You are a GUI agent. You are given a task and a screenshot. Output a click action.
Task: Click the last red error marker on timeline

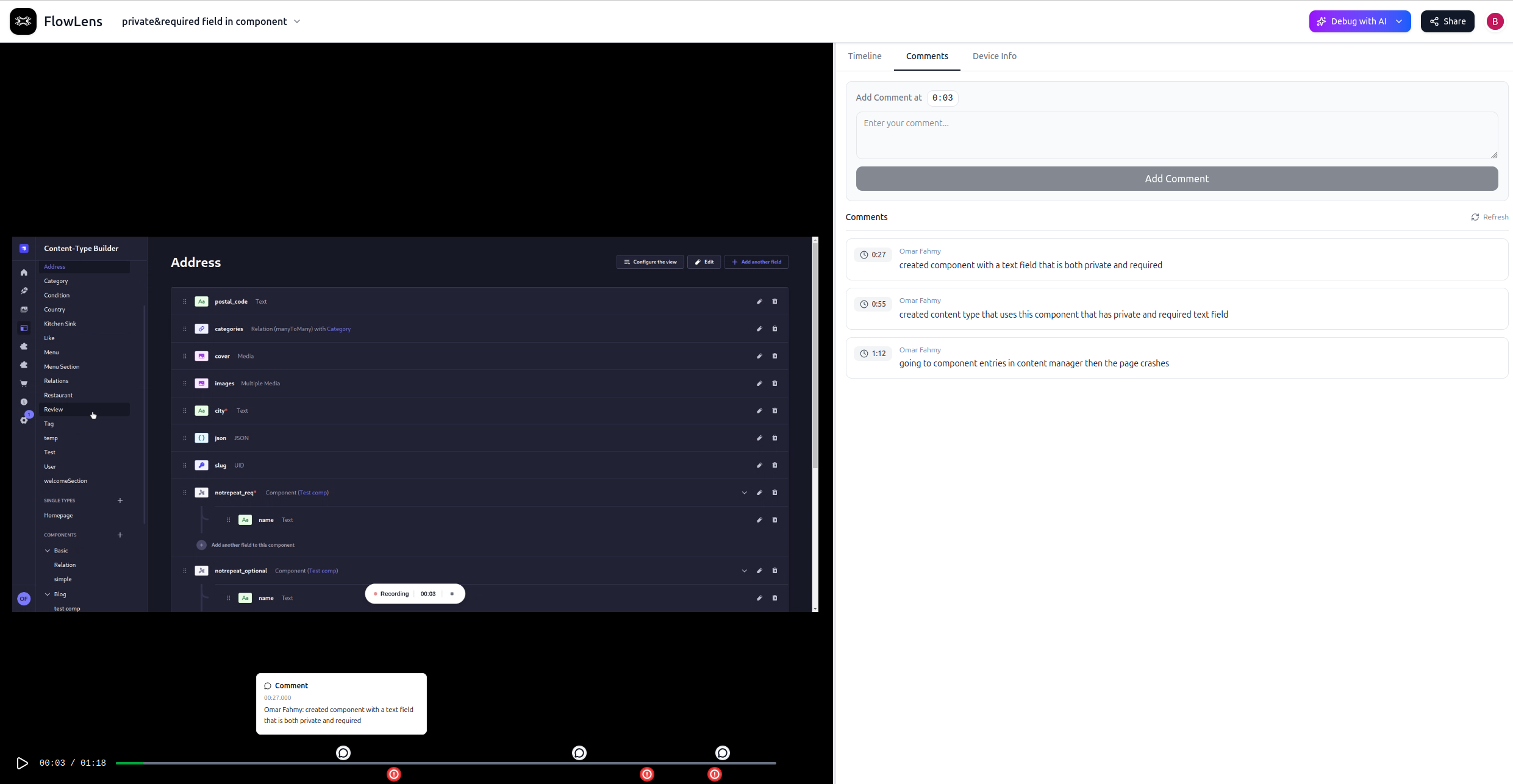coord(715,774)
